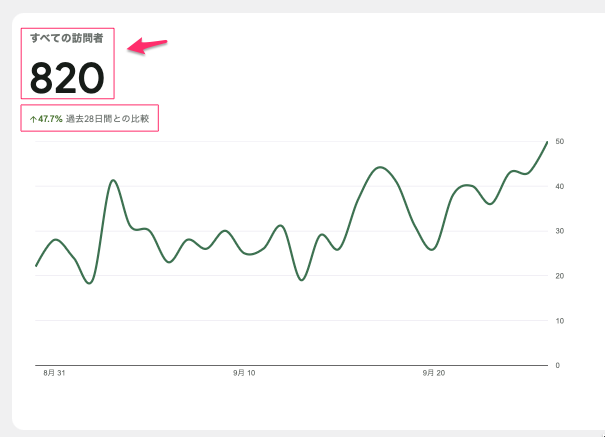Click the 10 label on the y-axis

(x=560, y=320)
